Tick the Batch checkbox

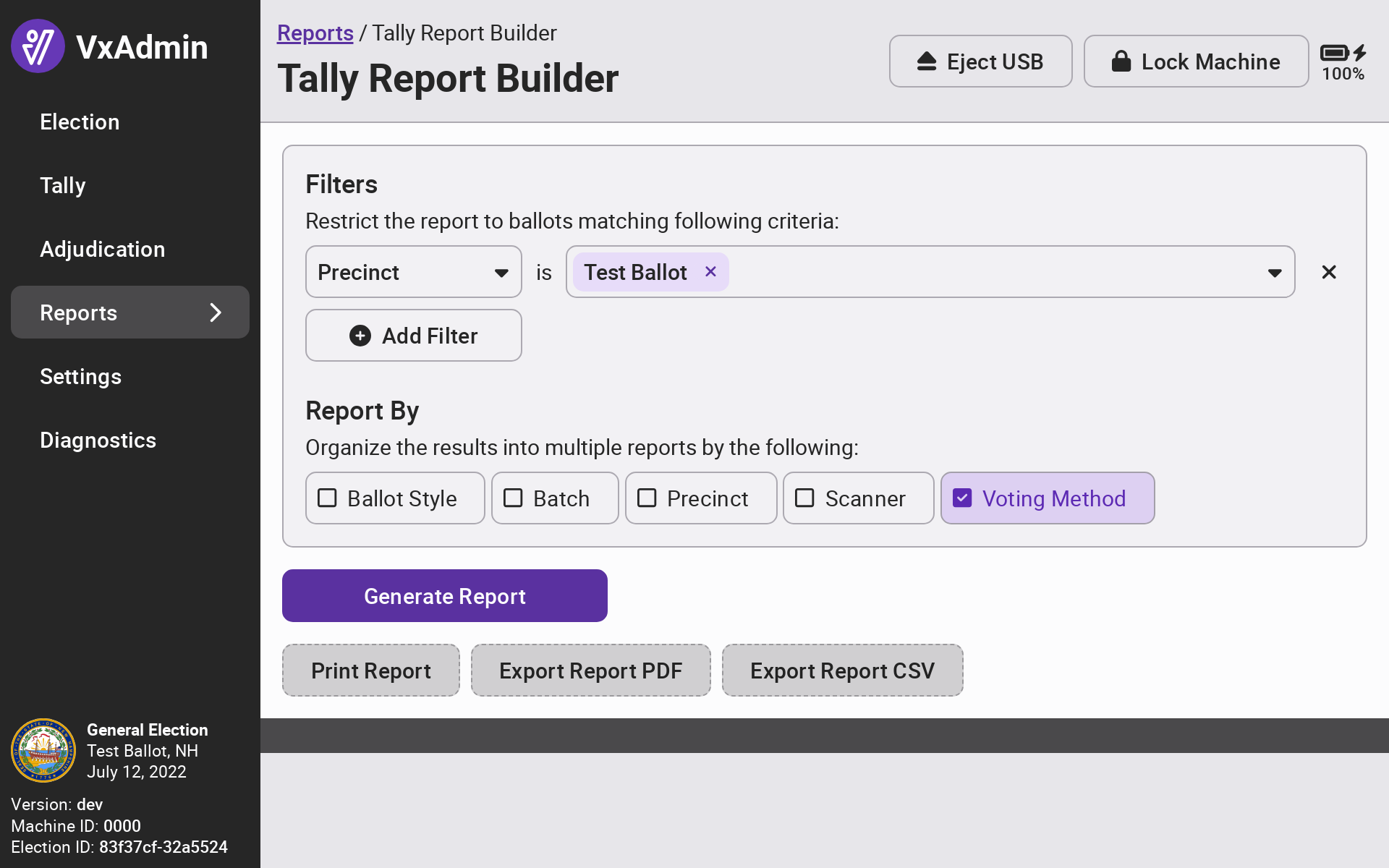[x=513, y=498]
